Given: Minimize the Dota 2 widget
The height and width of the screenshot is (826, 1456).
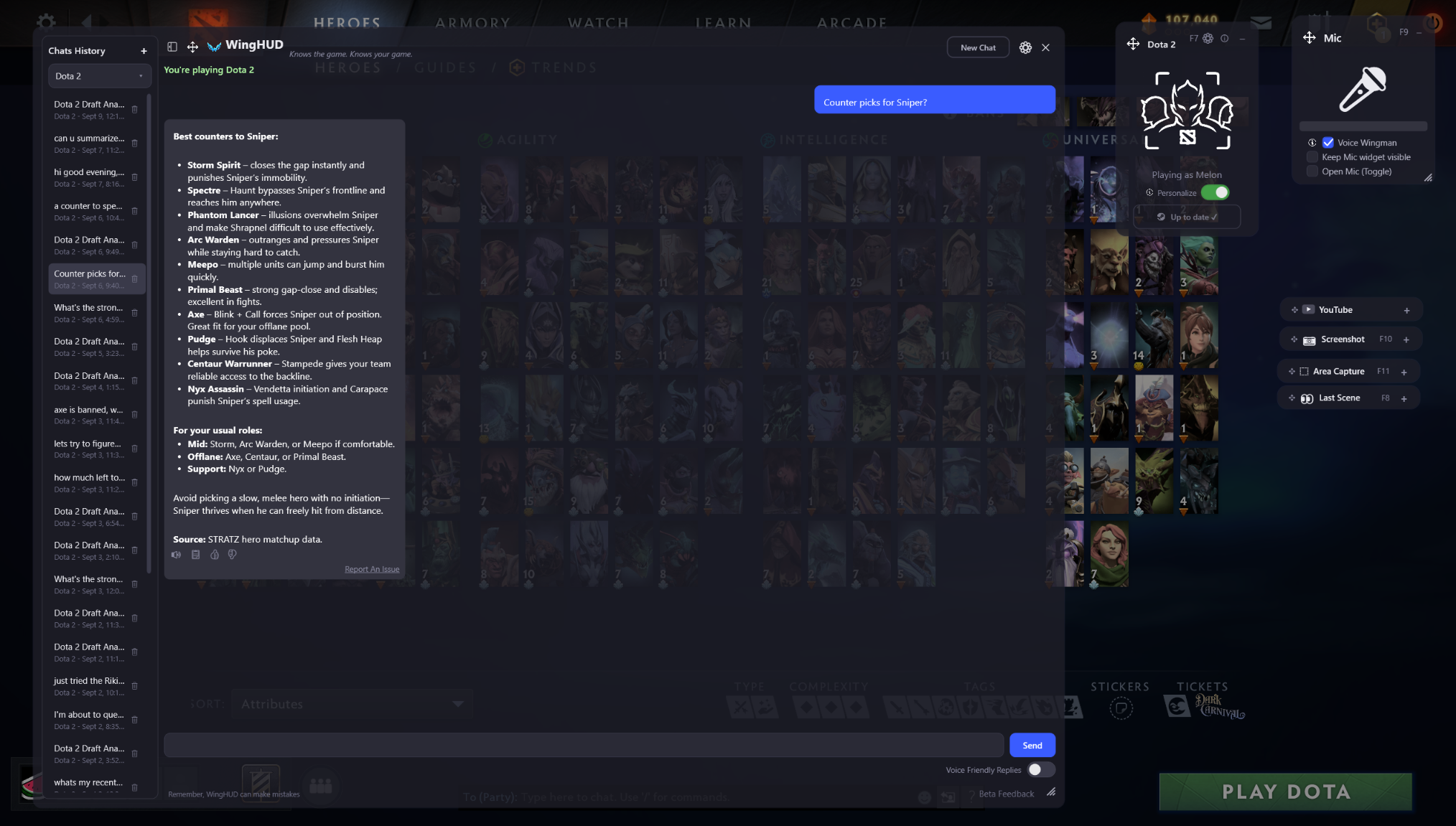Looking at the screenshot, I should click(x=1242, y=39).
